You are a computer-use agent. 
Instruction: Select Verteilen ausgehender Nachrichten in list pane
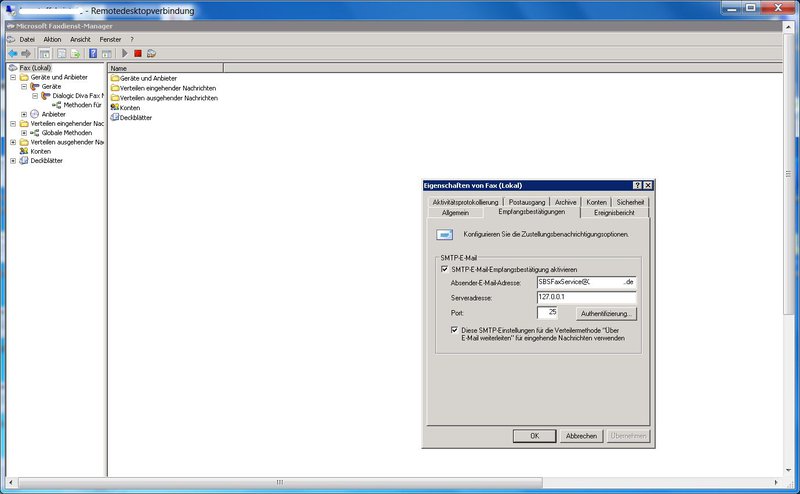[164, 97]
